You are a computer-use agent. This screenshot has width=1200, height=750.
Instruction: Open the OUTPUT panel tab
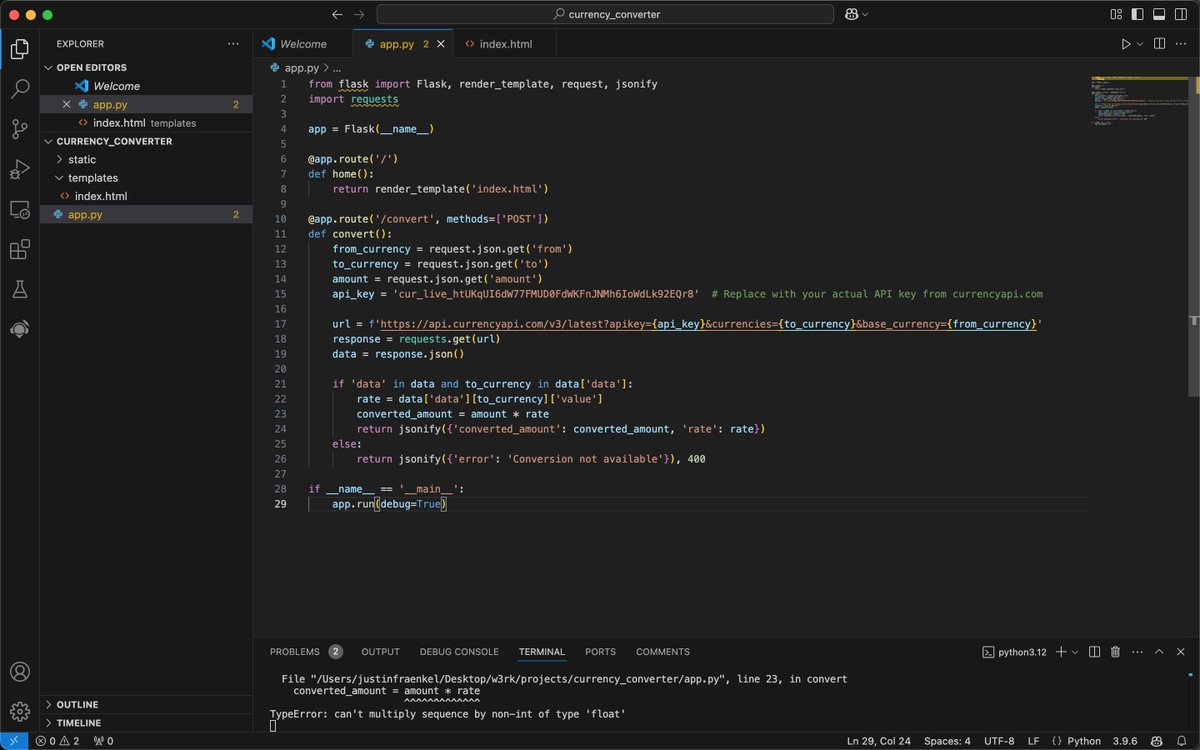pos(380,652)
